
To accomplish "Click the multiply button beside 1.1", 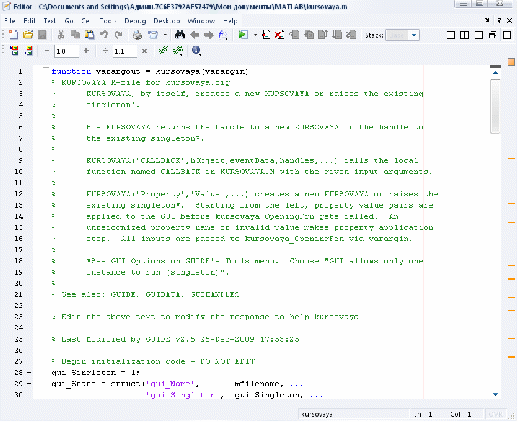I will [x=144, y=51].
